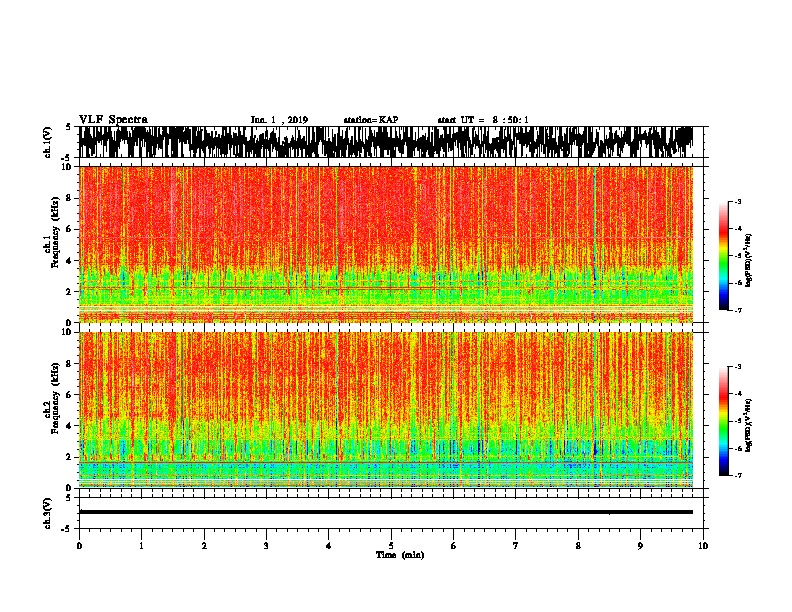This screenshot has width=792, height=612.
Task: Click time axis tick label "4"
Action: tap(329, 546)
